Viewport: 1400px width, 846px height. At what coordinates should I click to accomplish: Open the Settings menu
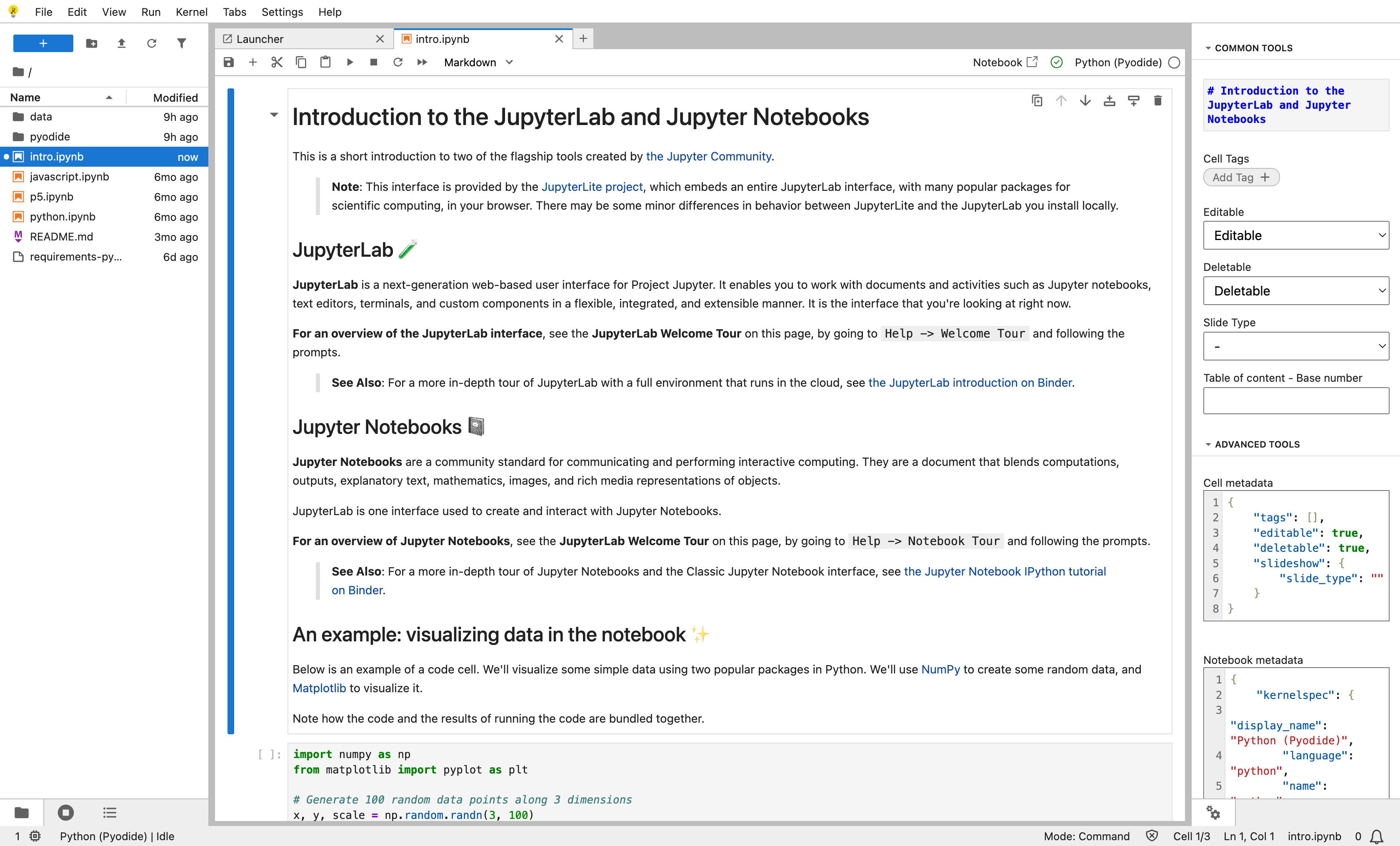click(282, 12)
